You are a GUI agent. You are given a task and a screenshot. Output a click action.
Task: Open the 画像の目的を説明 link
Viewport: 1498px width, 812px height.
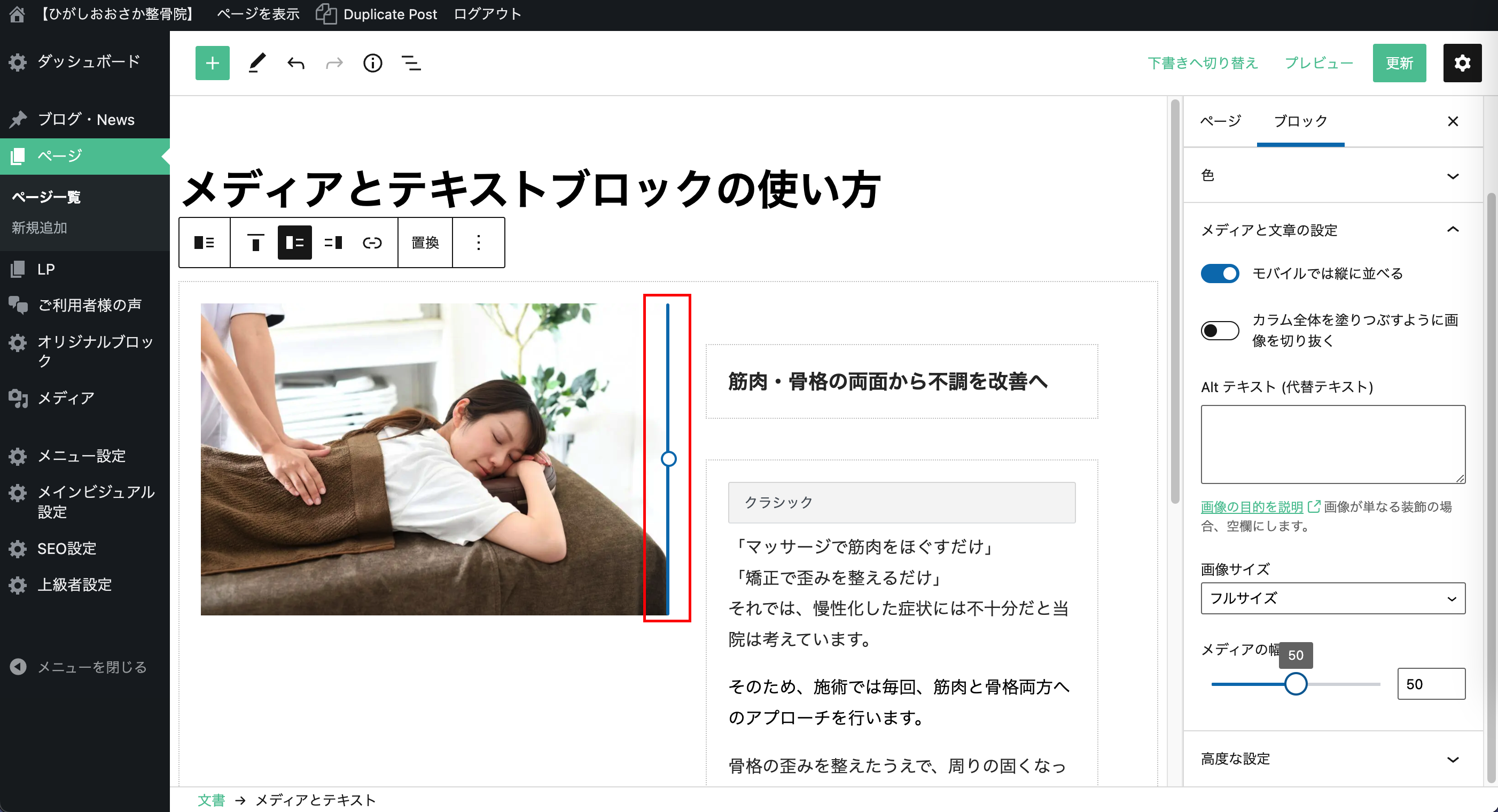point(1251,506)
